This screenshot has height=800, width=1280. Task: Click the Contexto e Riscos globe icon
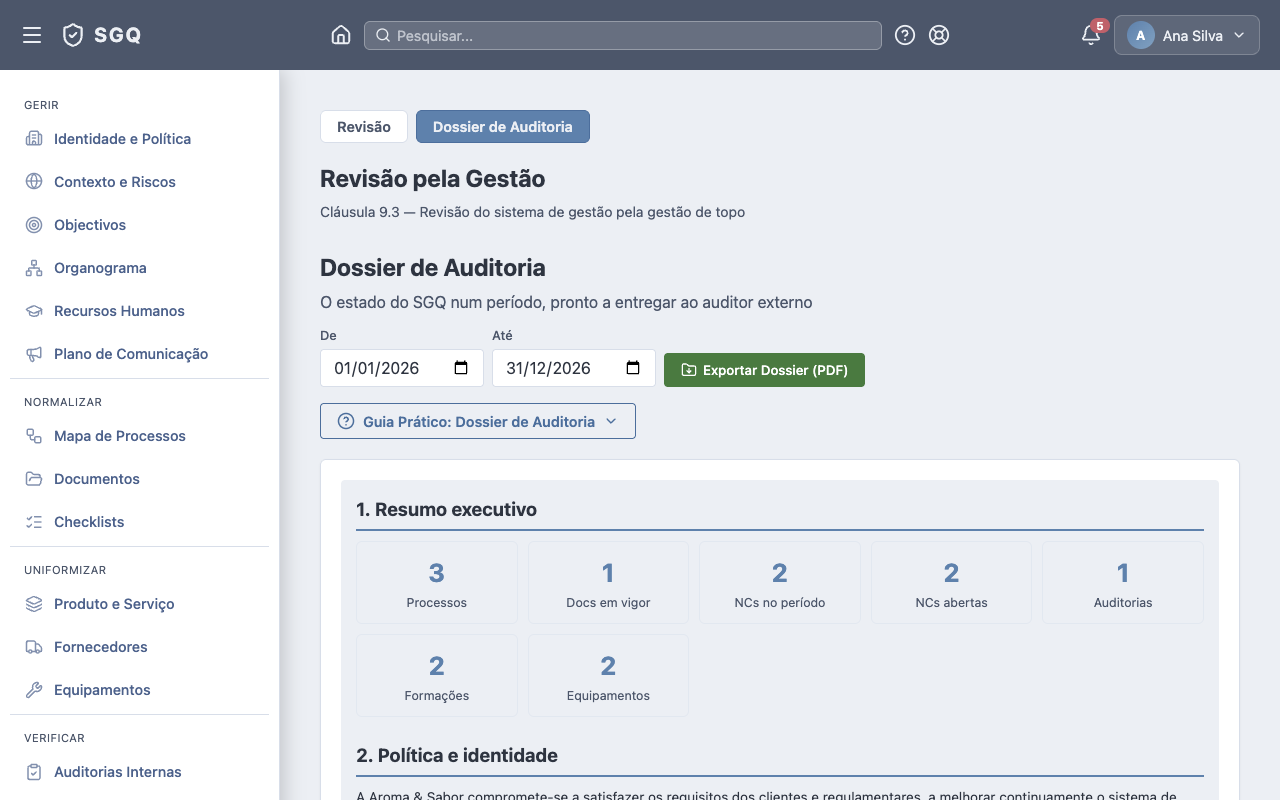[34, 182]
